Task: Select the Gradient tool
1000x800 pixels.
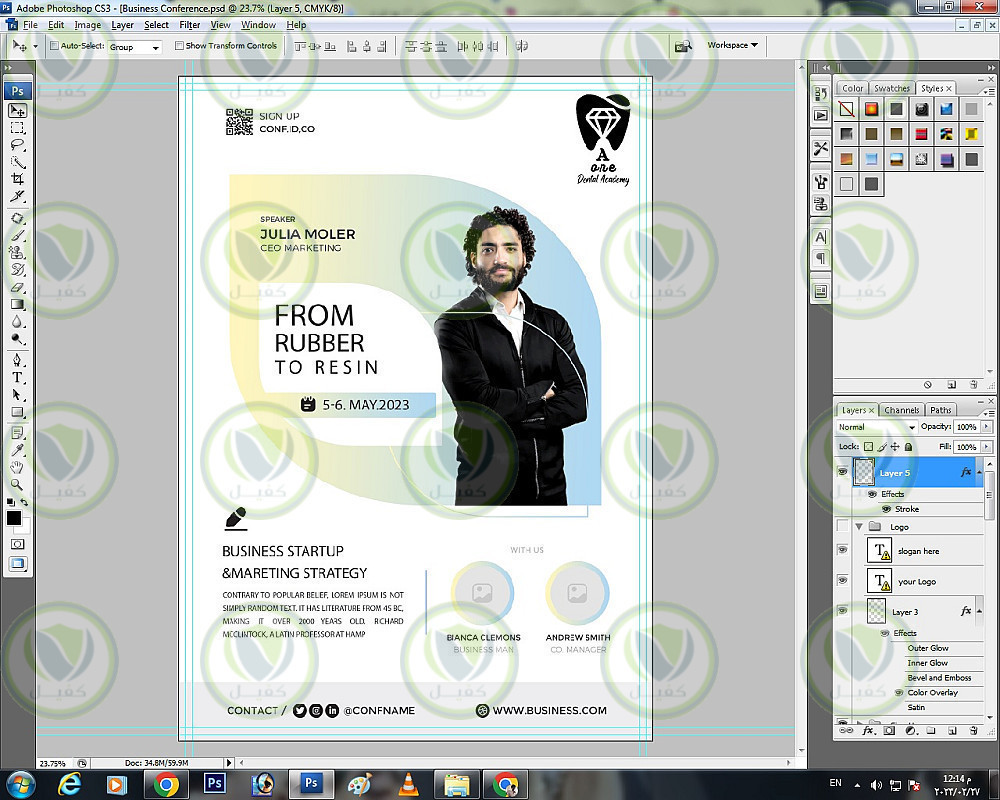Action: point(17,305)
